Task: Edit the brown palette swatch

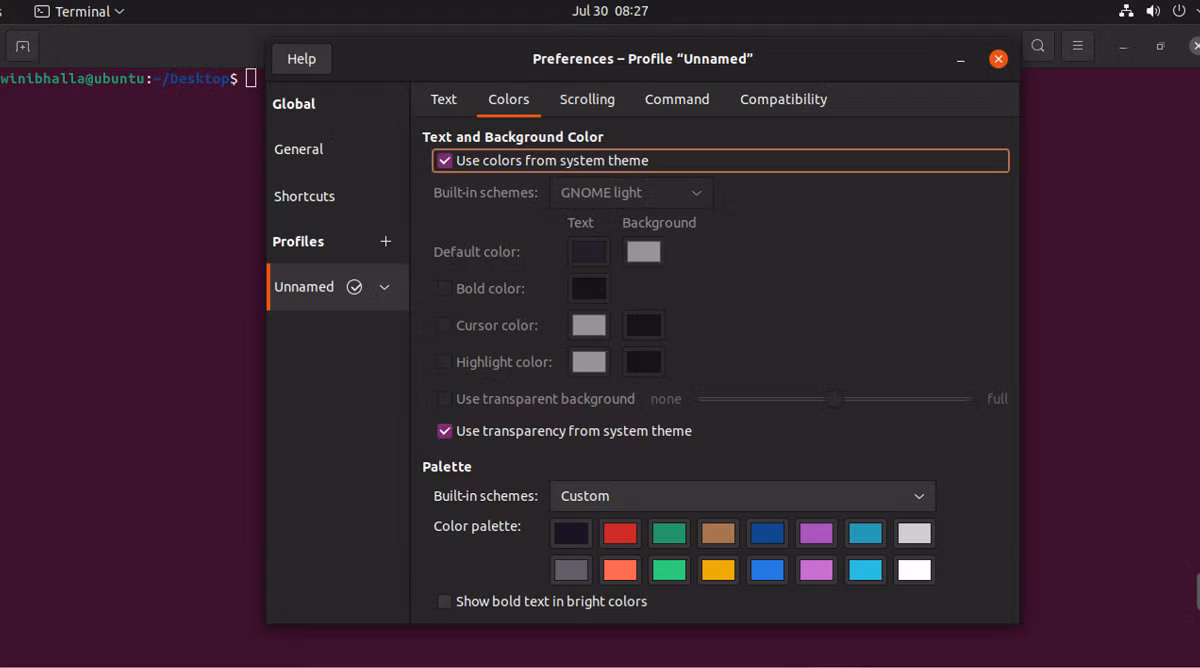Action: tap(719, 534)
